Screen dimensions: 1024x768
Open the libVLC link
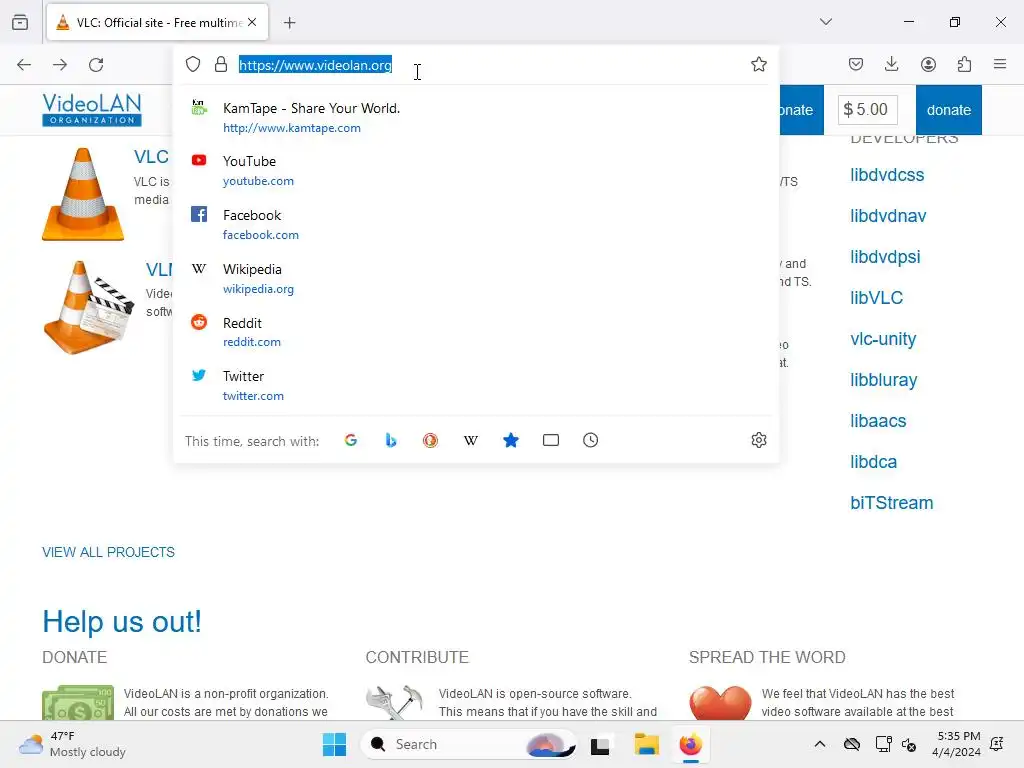pyautogui.click(x=876, y=298)
